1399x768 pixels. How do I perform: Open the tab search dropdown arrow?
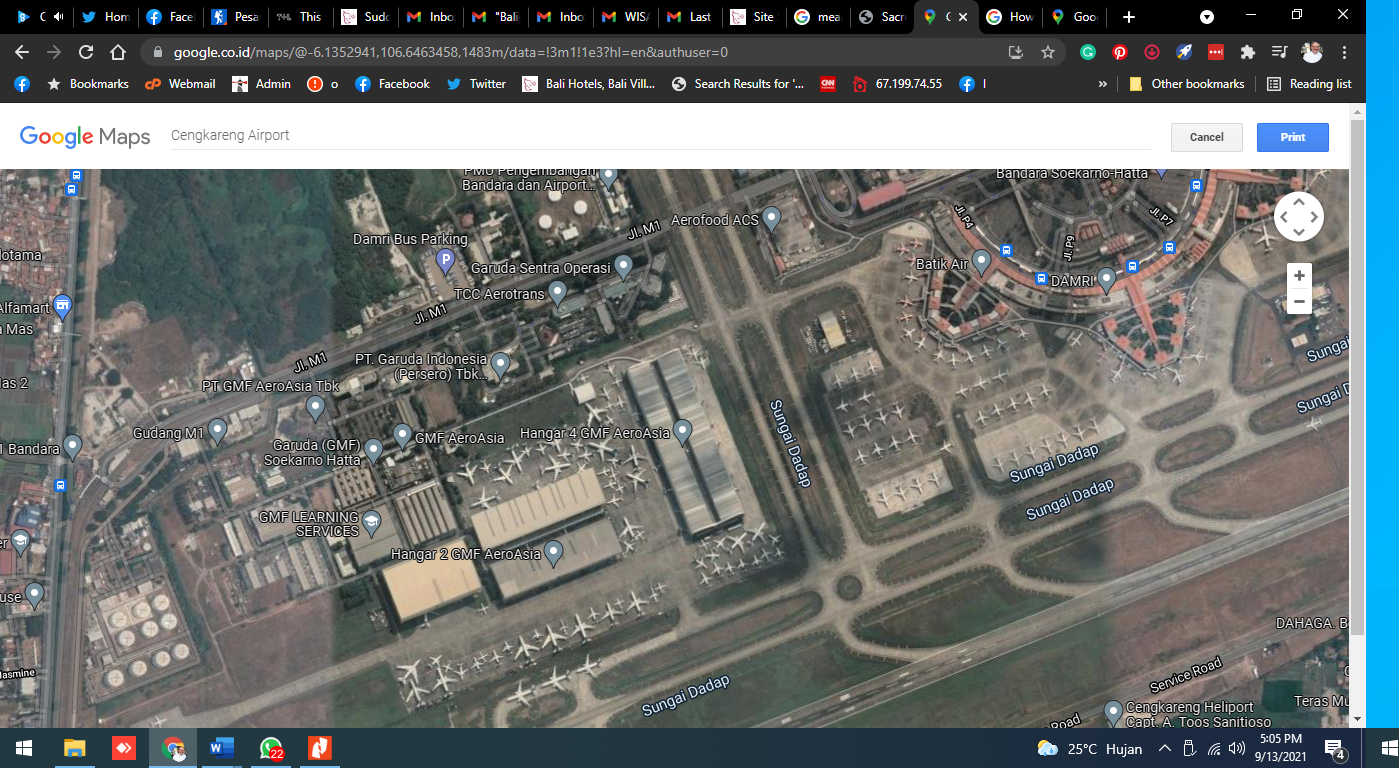(1207, 17)
